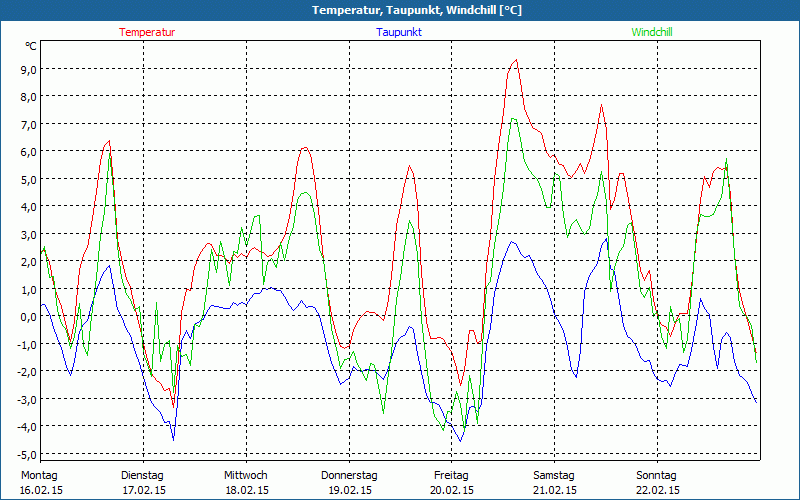Click the -1,0 y-axis value
Screen dimensions: 800x500
click(26, 345)
